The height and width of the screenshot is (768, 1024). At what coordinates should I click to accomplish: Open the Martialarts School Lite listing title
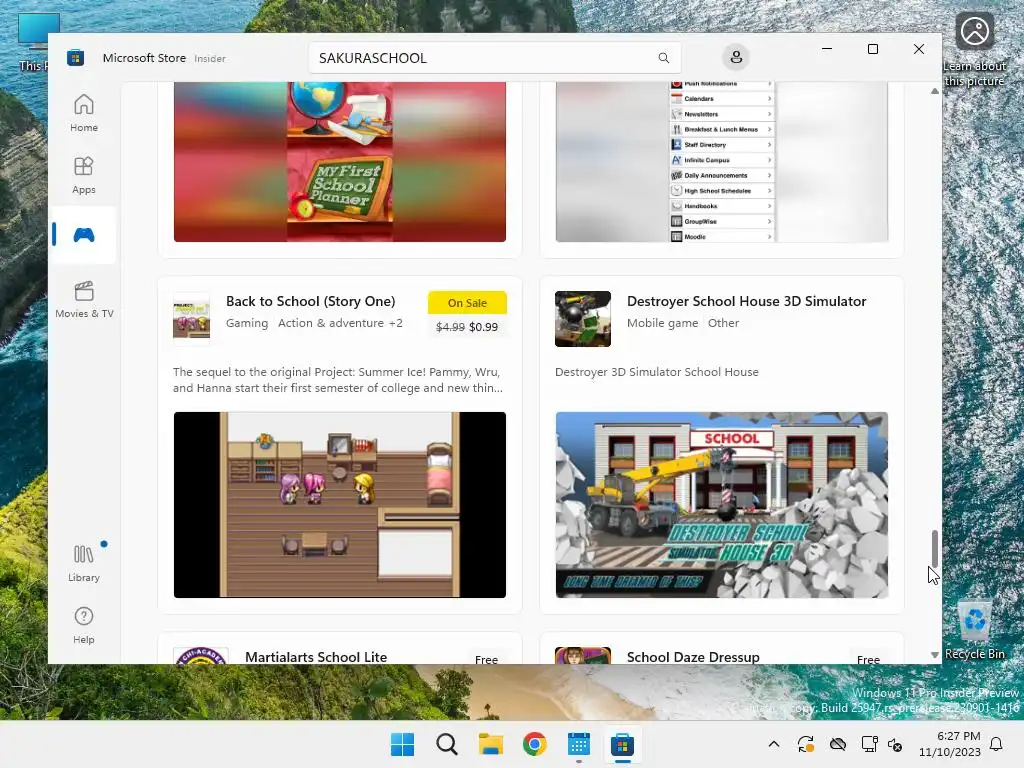316,656
